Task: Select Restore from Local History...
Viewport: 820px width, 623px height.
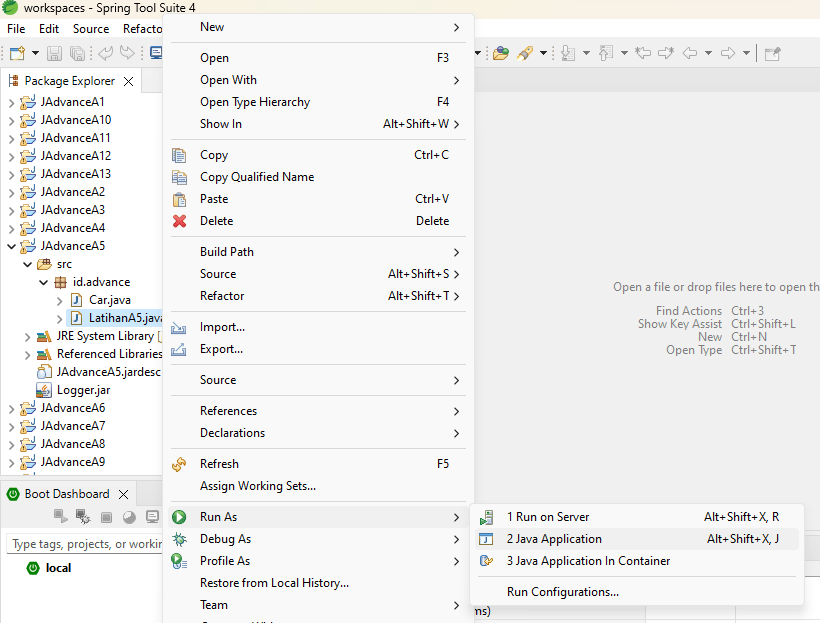Action: tap(318, 583)
